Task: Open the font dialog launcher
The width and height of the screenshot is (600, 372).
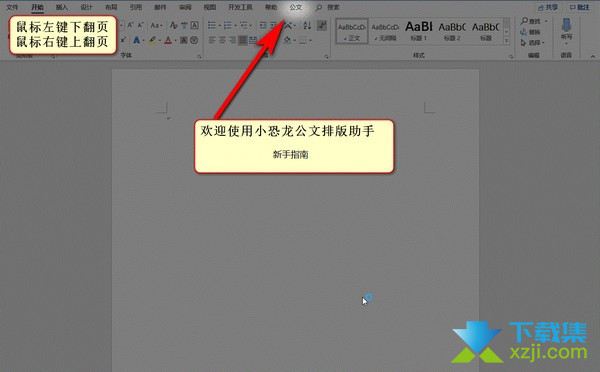Action: [x=199, y=57]
